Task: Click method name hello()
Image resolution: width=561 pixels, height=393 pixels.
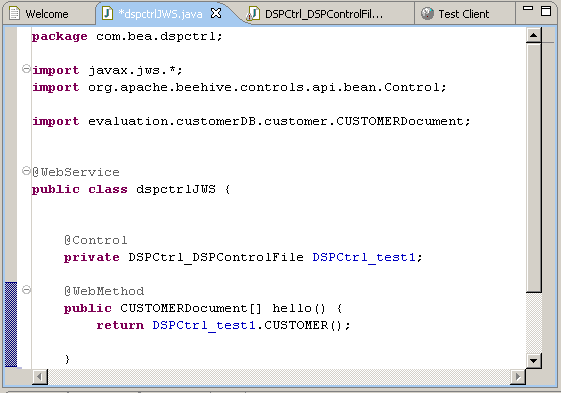Action: [299, 308]
